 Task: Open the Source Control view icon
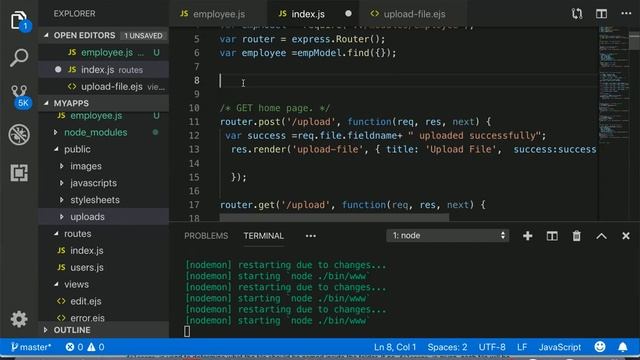[20, 96]
